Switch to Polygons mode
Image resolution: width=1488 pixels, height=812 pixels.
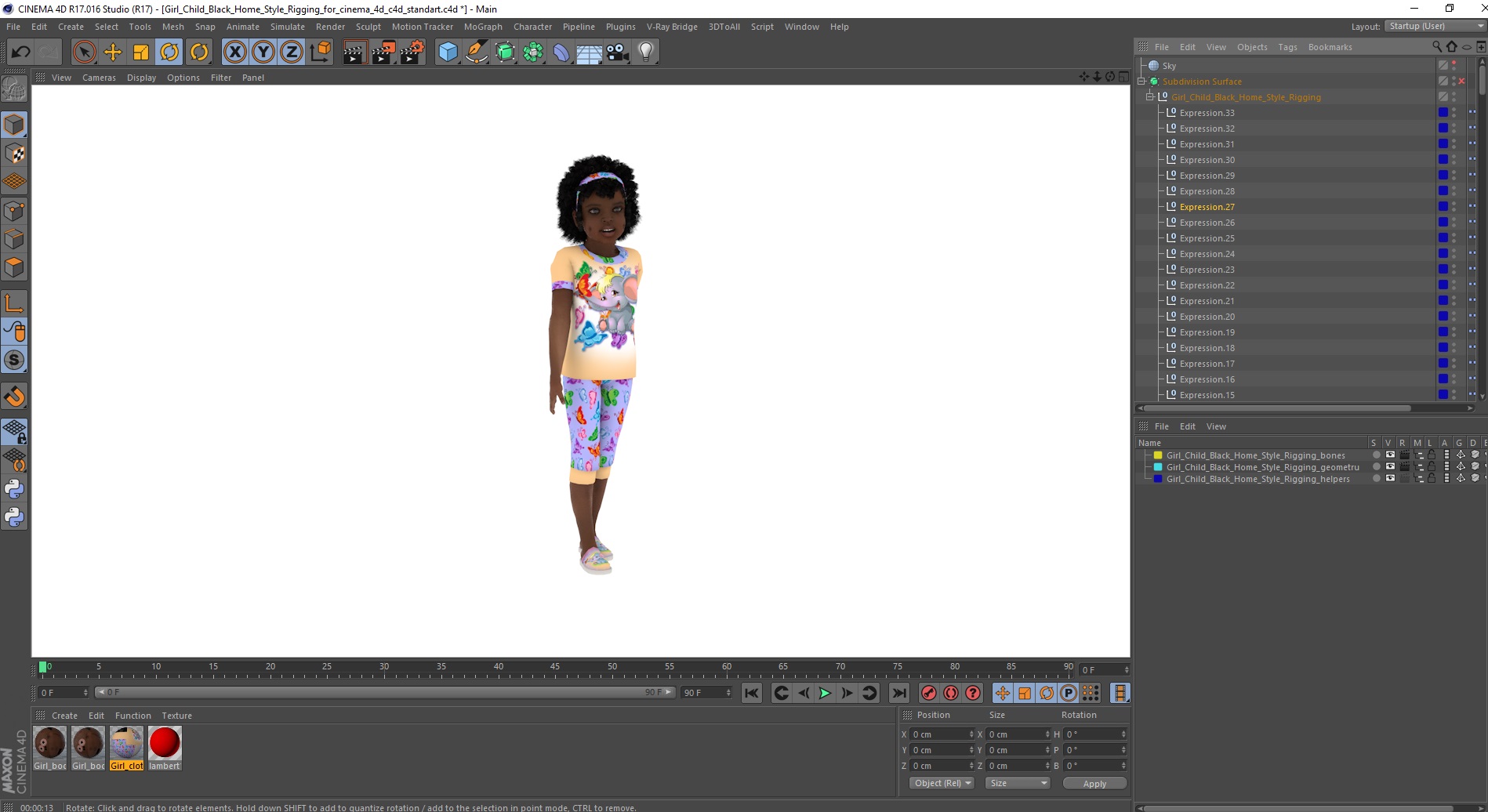pyautogui.click(x=14, y=267)
